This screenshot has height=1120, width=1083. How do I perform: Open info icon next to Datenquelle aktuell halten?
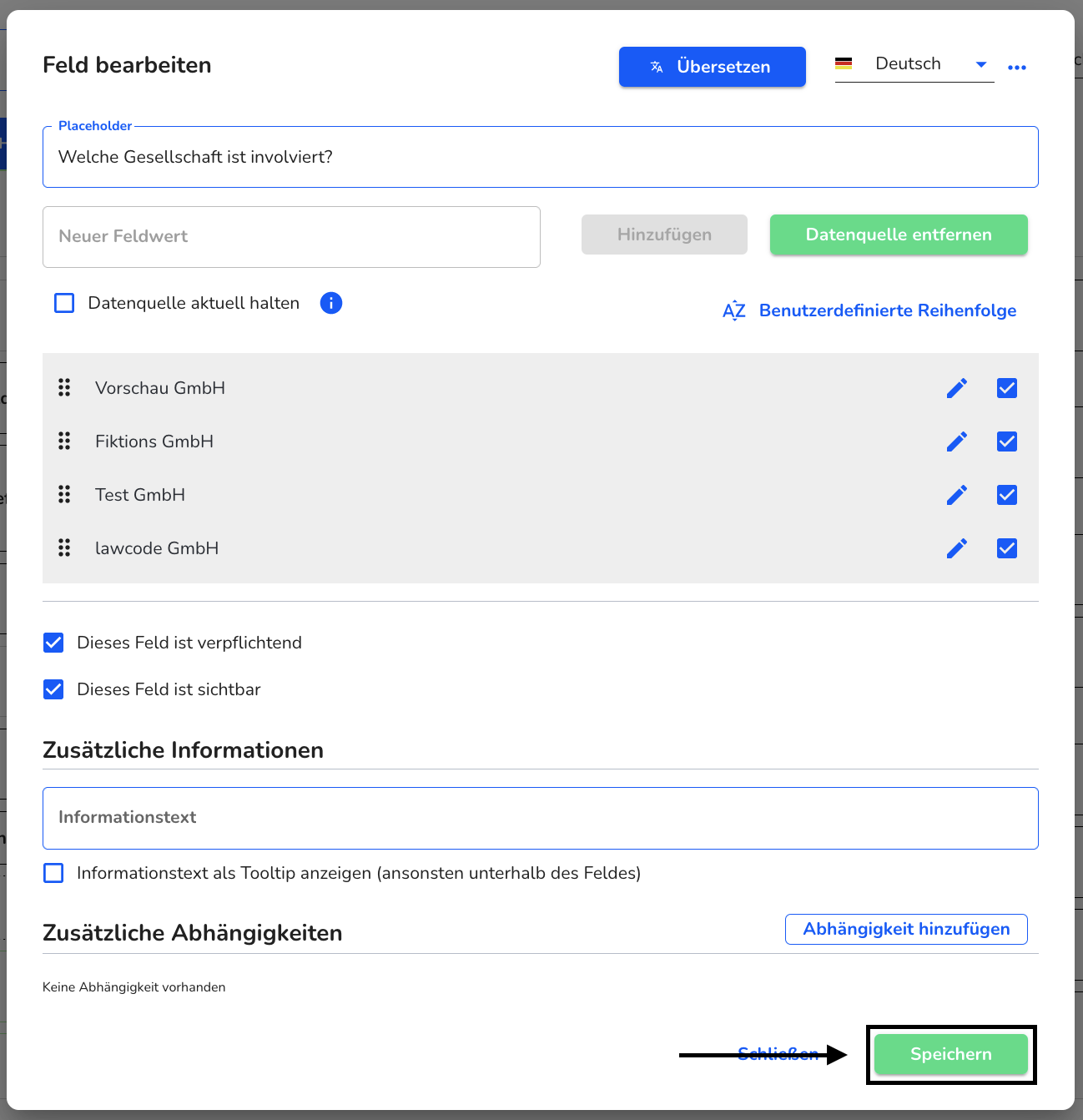[331, 303]
